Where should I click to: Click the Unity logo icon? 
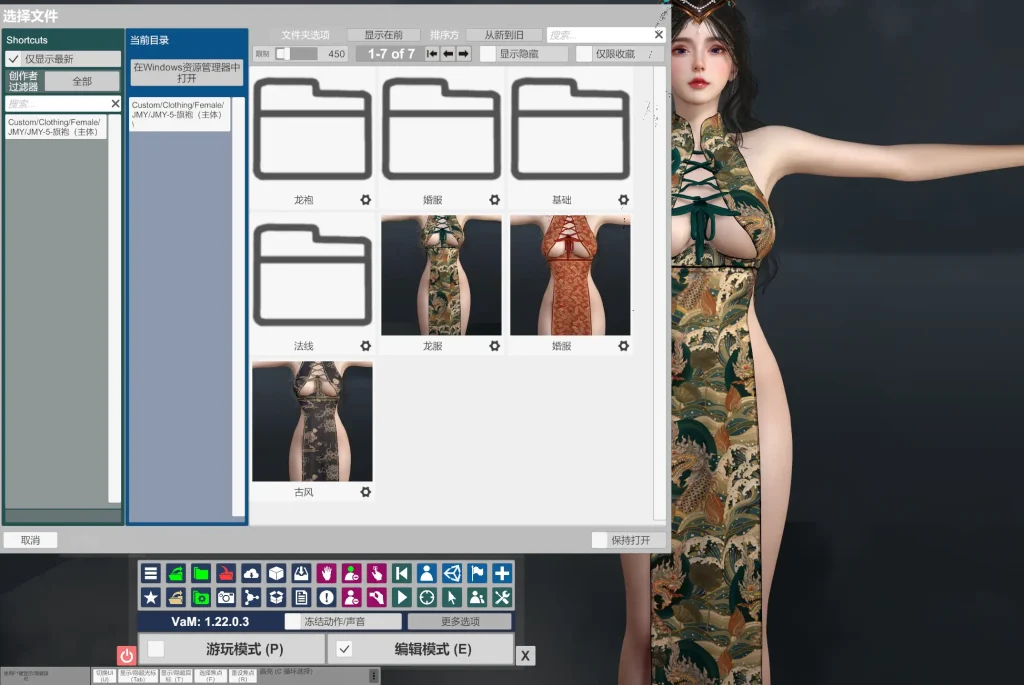452,573
